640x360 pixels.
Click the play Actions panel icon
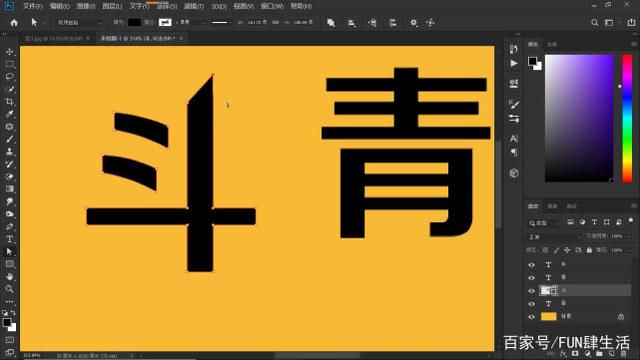click(514, 63)
